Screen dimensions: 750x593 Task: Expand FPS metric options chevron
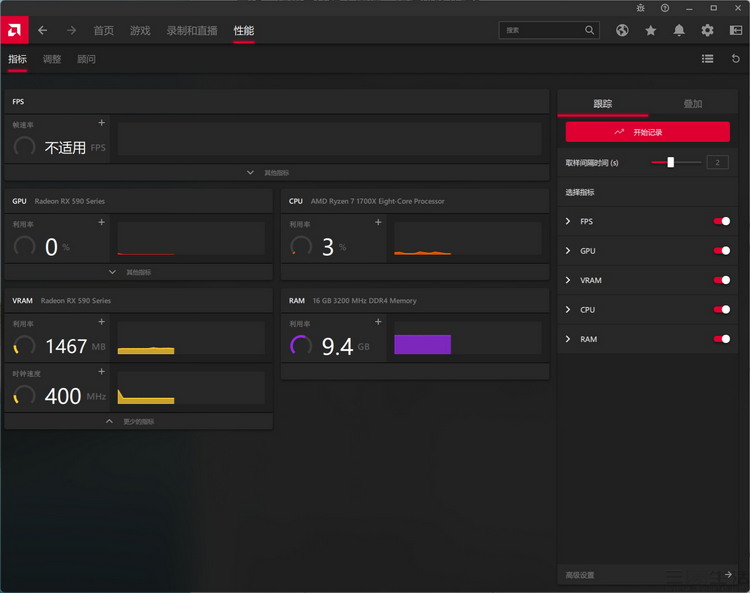[568, 221]
